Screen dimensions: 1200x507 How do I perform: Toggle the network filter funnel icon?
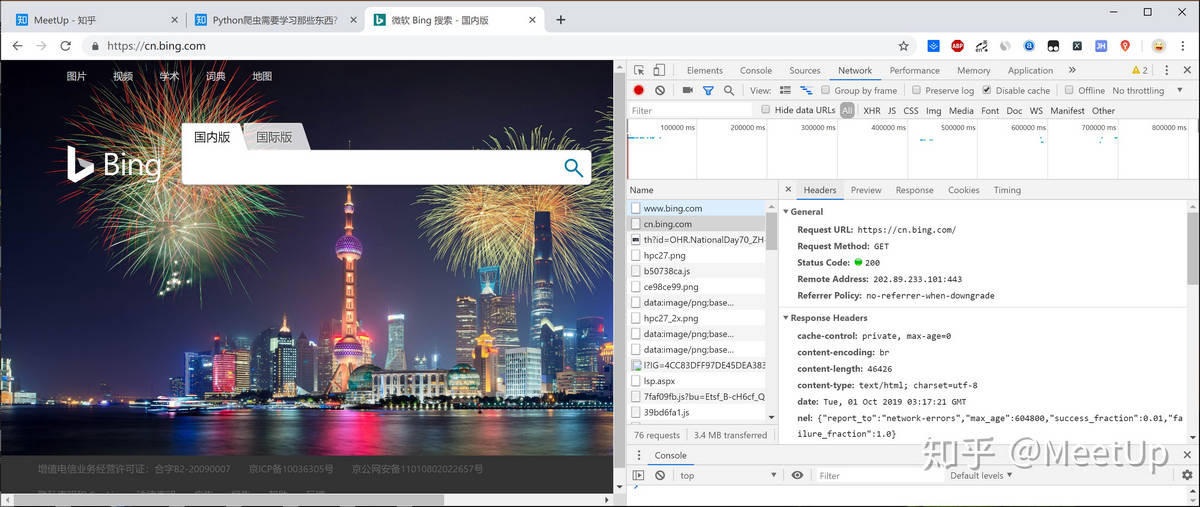click(x=708, y=90)
